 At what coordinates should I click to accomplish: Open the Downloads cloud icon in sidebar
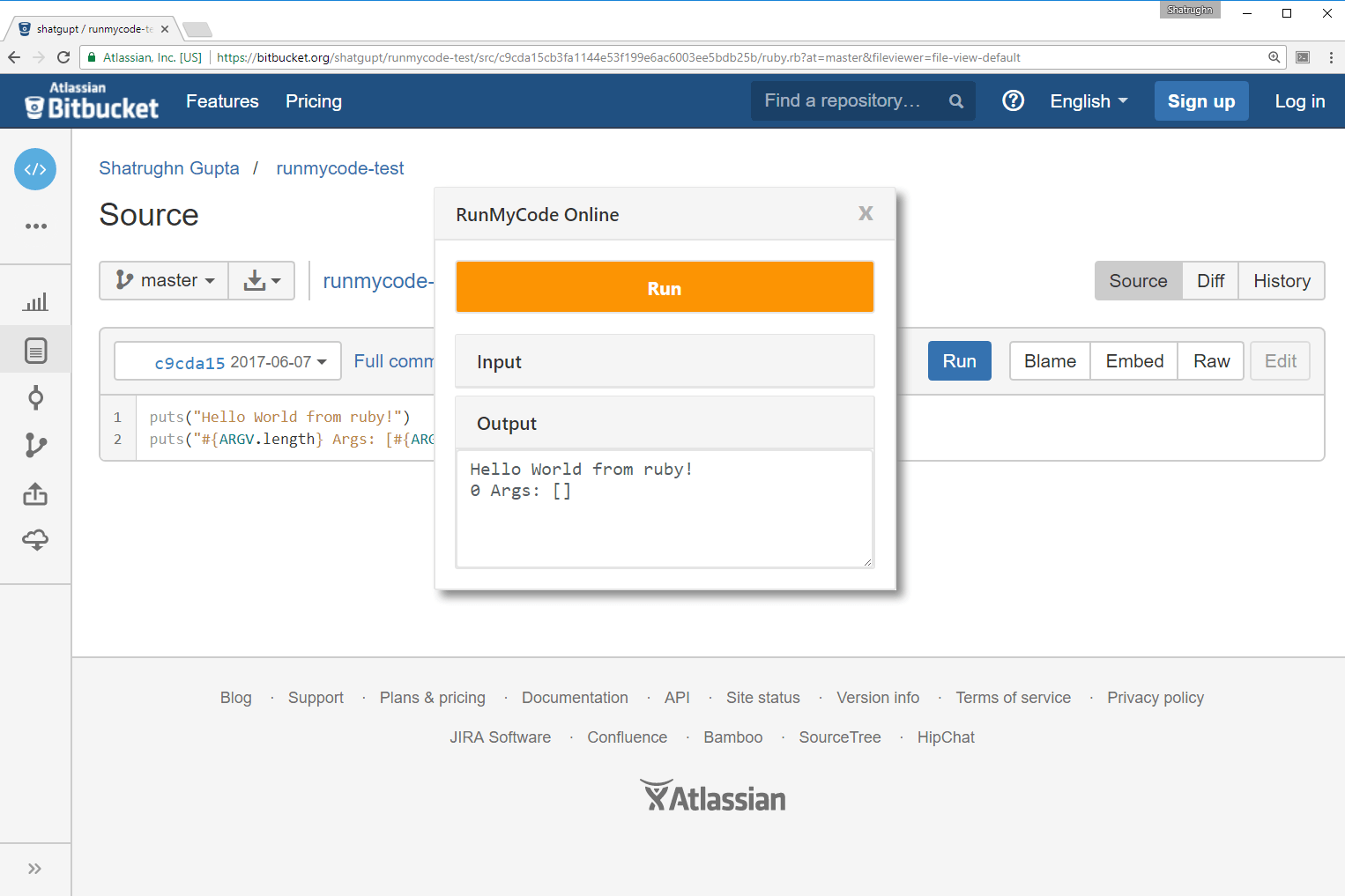click(x=35, y=540)
